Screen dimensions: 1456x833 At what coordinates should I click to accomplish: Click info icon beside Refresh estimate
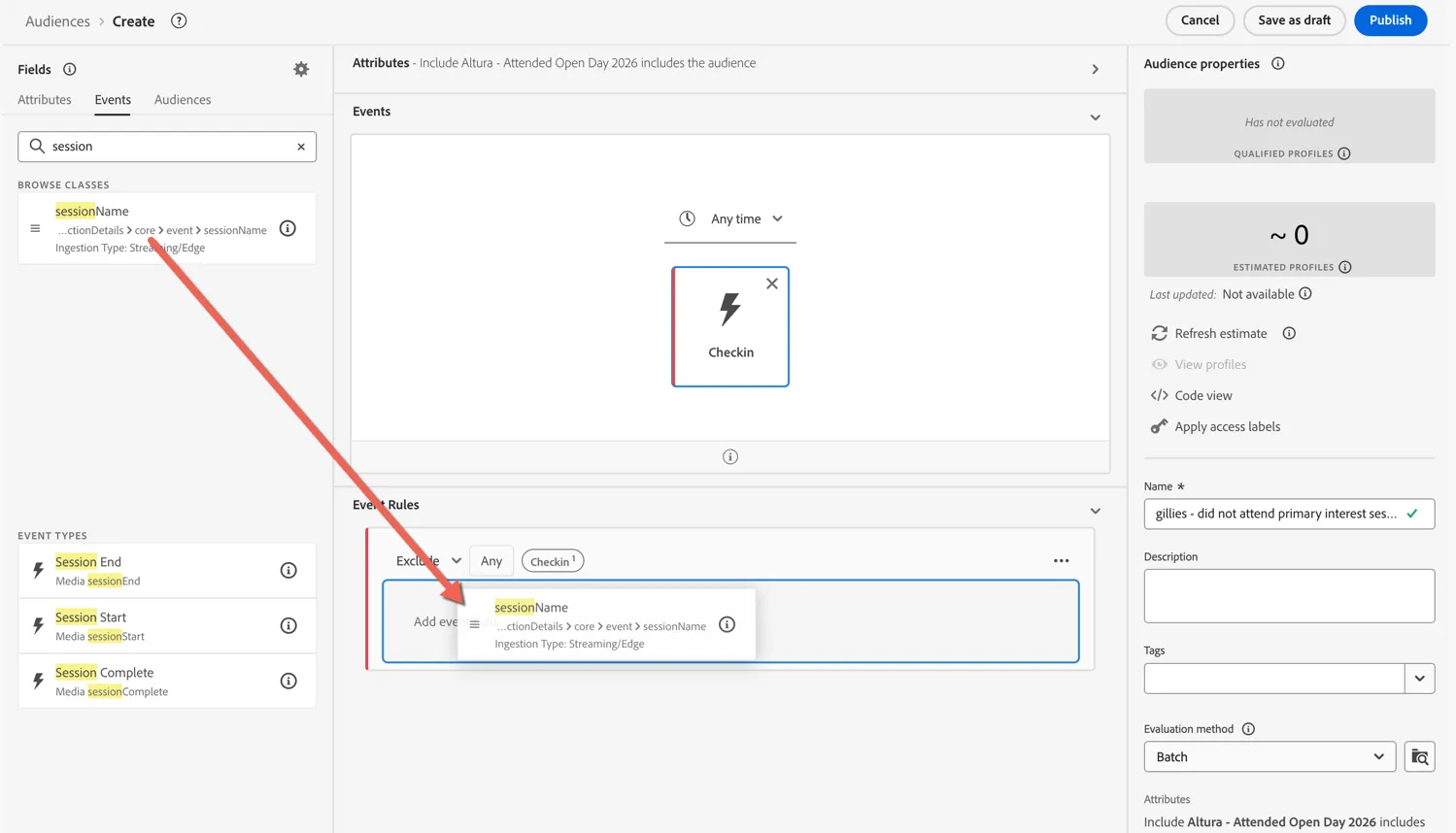tap(1289, 333)
